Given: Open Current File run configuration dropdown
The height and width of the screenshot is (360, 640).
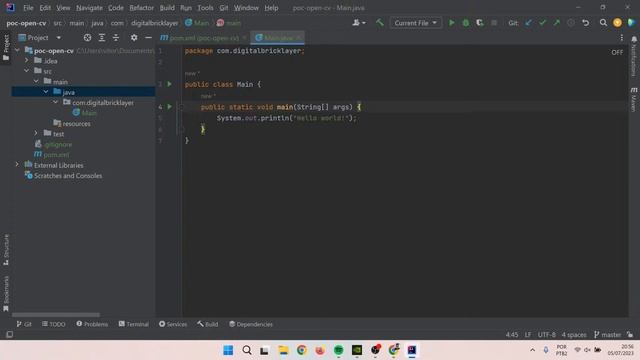Looking at the screenshot, I should (x=416, y=23).
